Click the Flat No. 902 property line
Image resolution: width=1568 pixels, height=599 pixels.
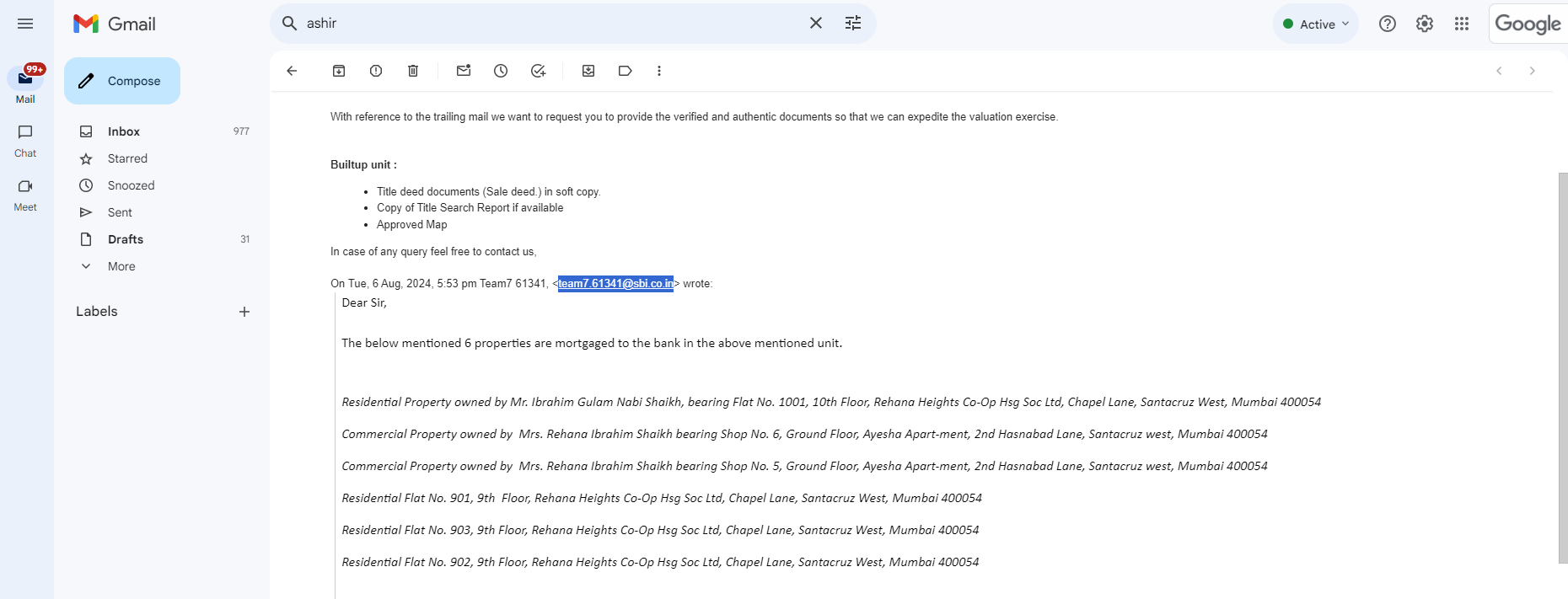[660, 562]
